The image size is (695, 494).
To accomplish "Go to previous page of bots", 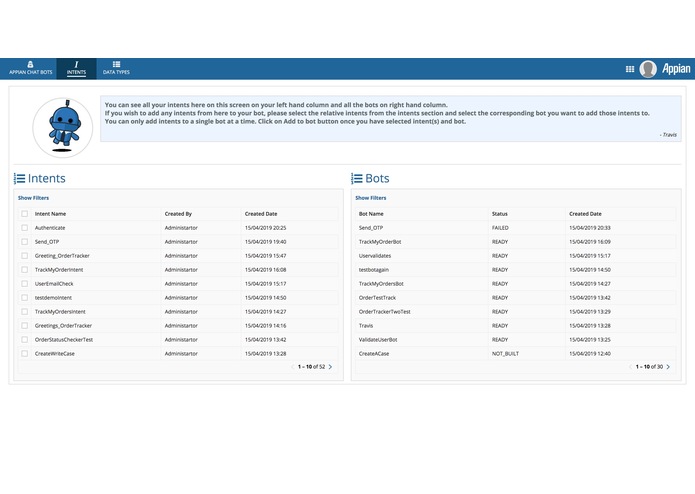I will [x=630, y=367].
